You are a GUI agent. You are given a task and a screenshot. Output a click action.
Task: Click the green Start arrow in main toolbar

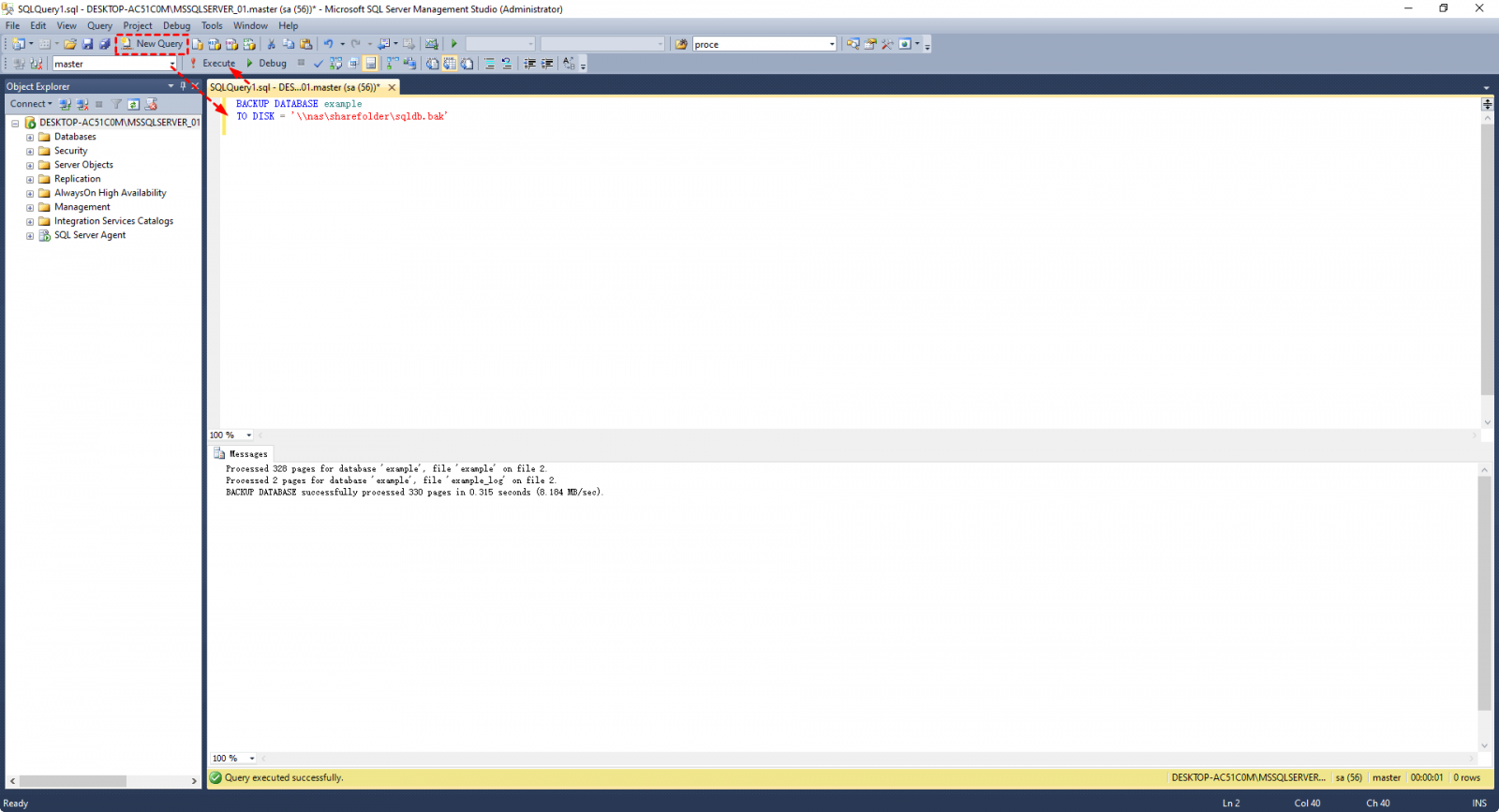[454, 44]
